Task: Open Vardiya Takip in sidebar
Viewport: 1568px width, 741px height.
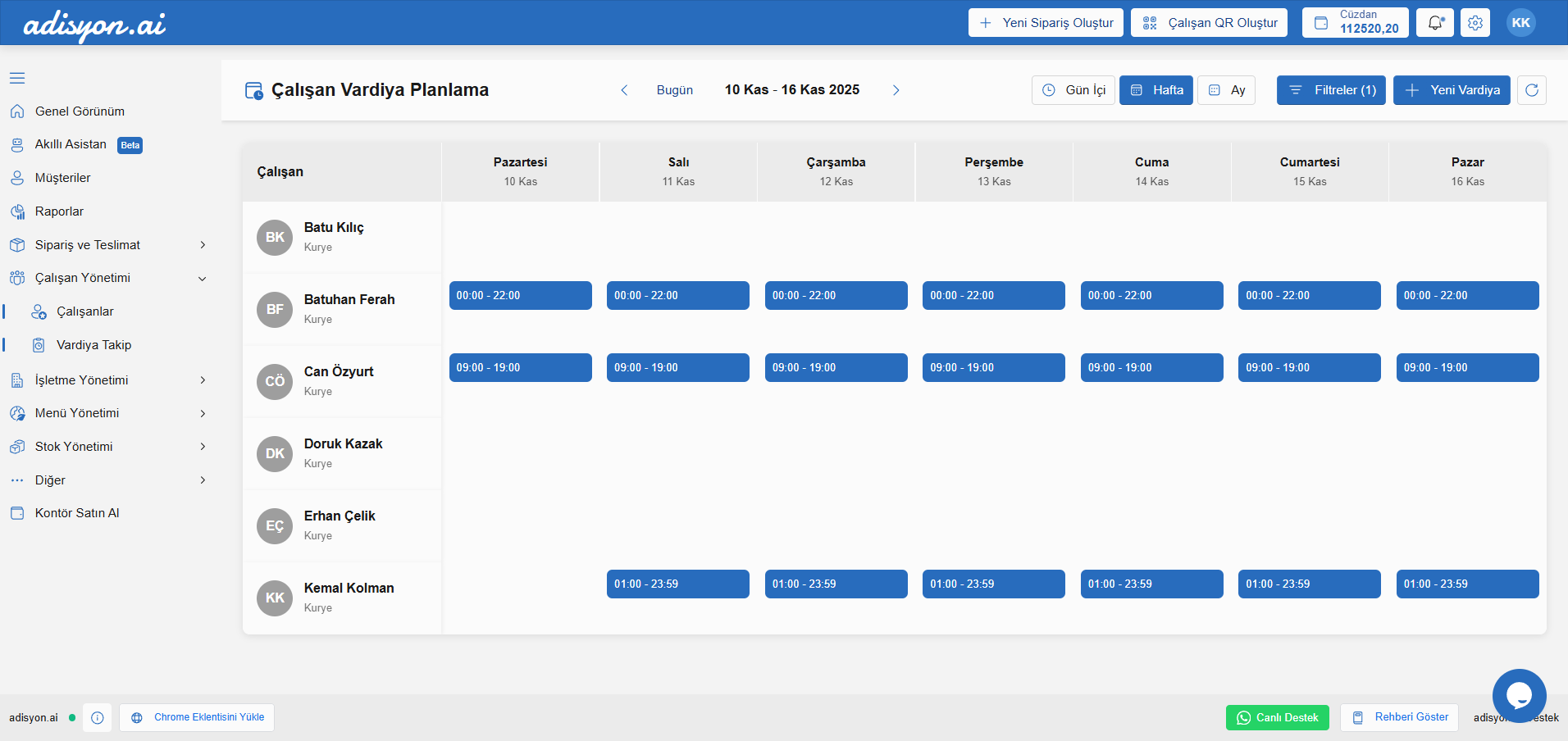Action: tap(93, 345)
